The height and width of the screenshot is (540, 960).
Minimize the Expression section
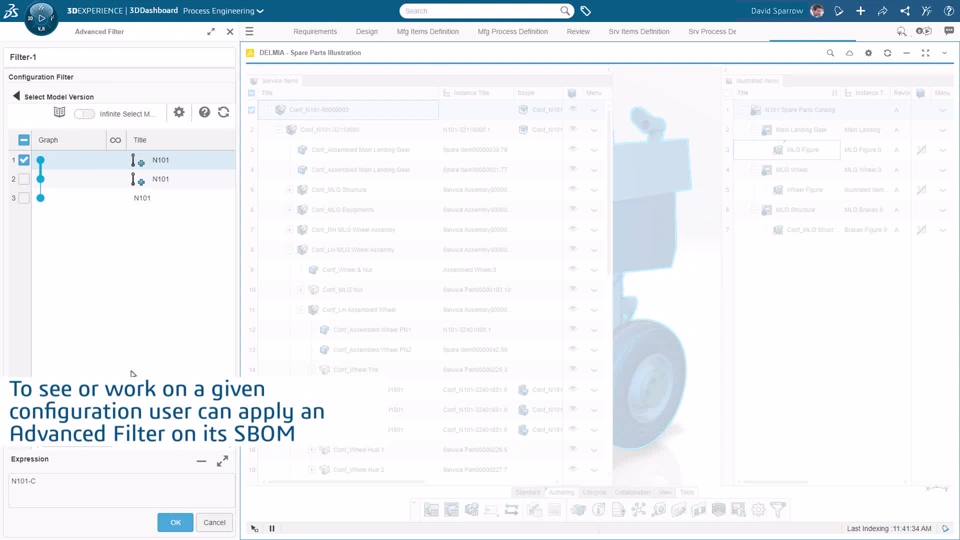point(201,461)
